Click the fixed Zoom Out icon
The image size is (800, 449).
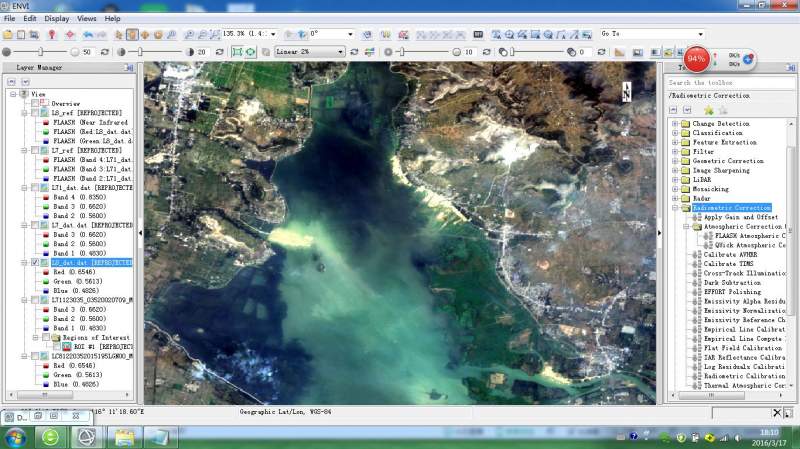pyautogui.click(x=202, y=35)
